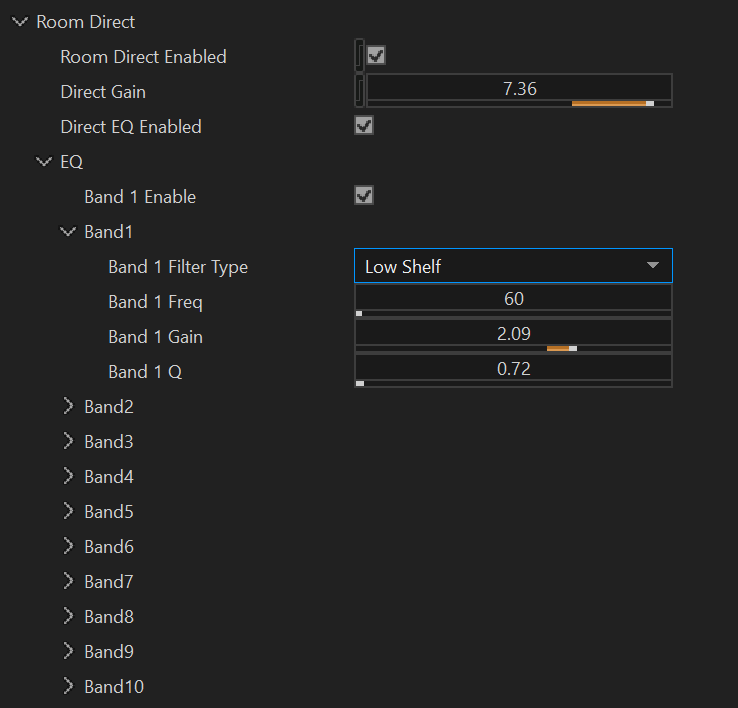Expand the Band6 group
The width and height of the screenshot is (738, 708).
pos(68,546)
